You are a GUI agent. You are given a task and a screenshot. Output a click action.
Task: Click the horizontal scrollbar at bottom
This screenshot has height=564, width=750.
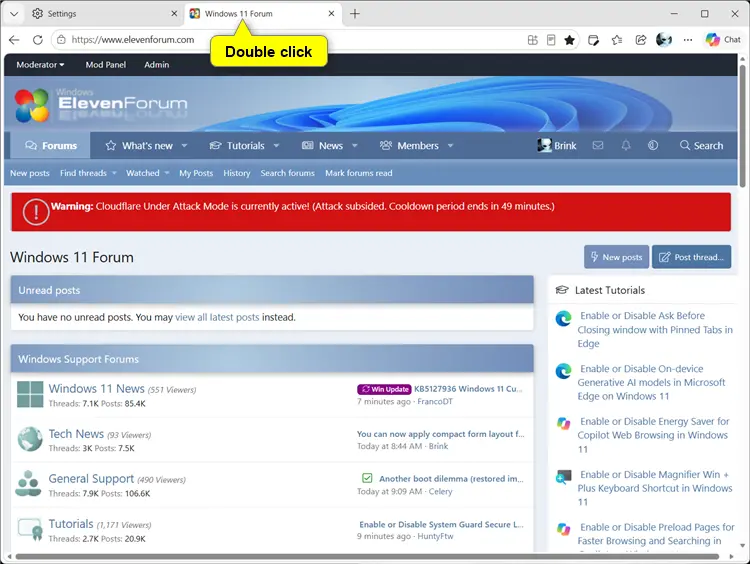367,556
